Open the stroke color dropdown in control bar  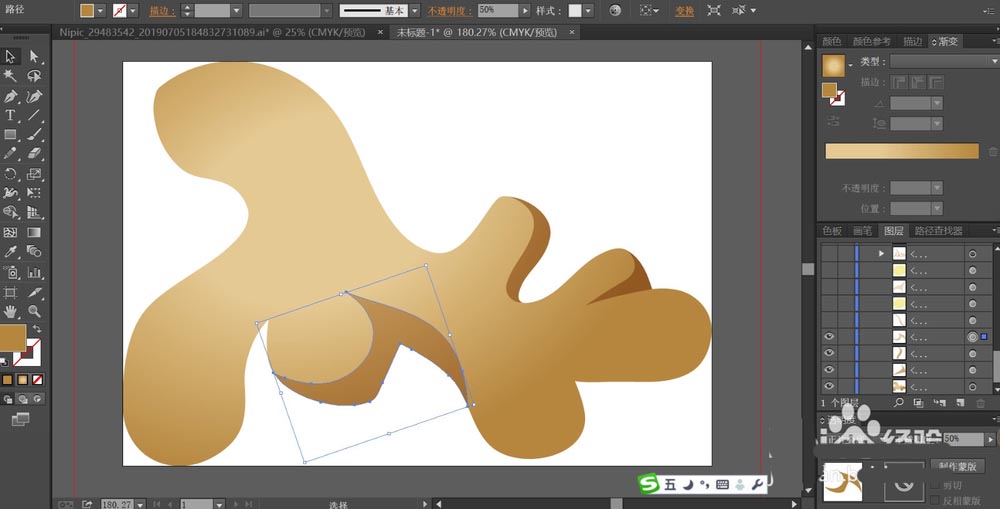click(x=133, y=11)
